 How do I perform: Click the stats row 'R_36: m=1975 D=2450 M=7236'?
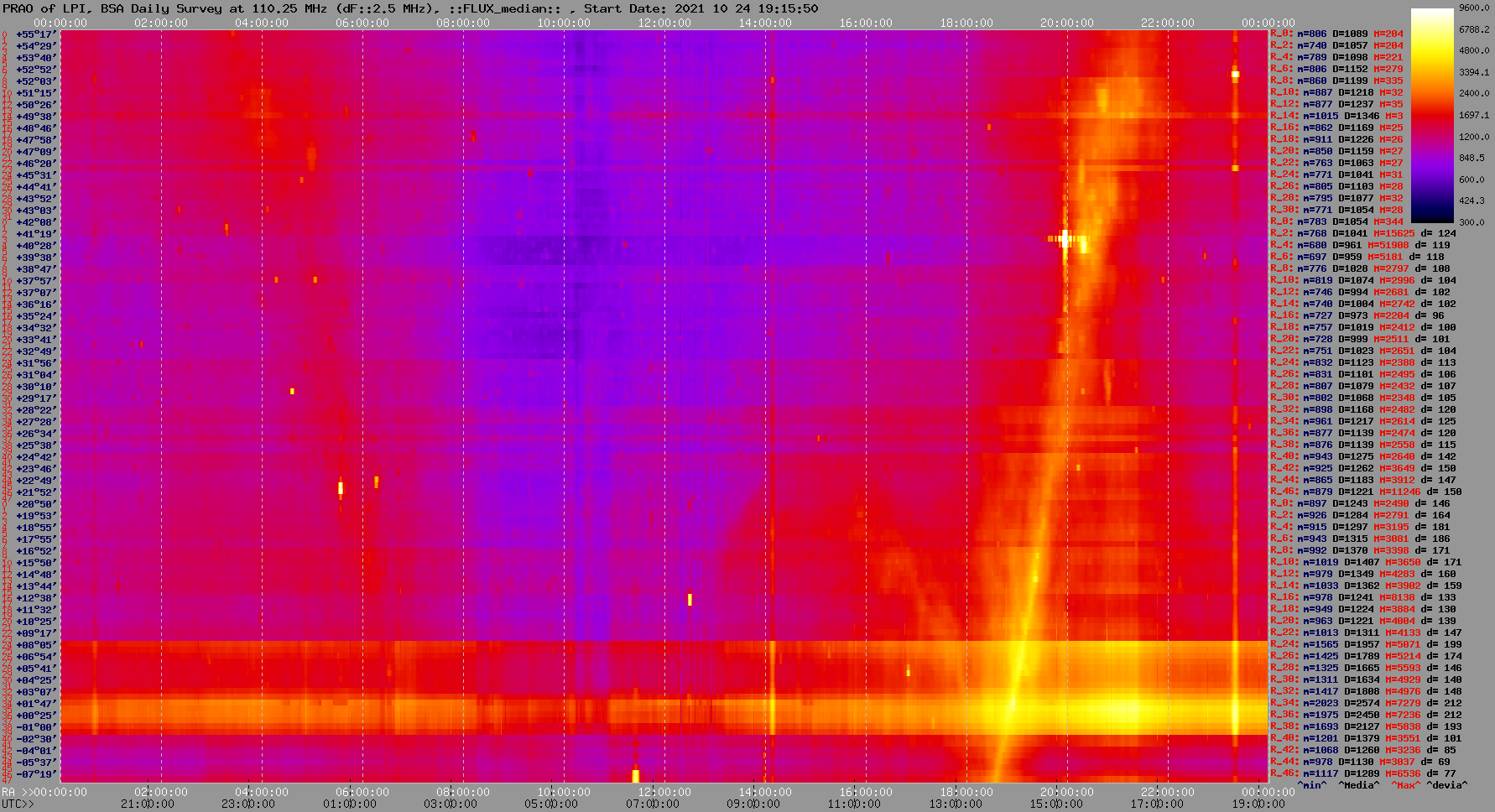coord(1366,716)
